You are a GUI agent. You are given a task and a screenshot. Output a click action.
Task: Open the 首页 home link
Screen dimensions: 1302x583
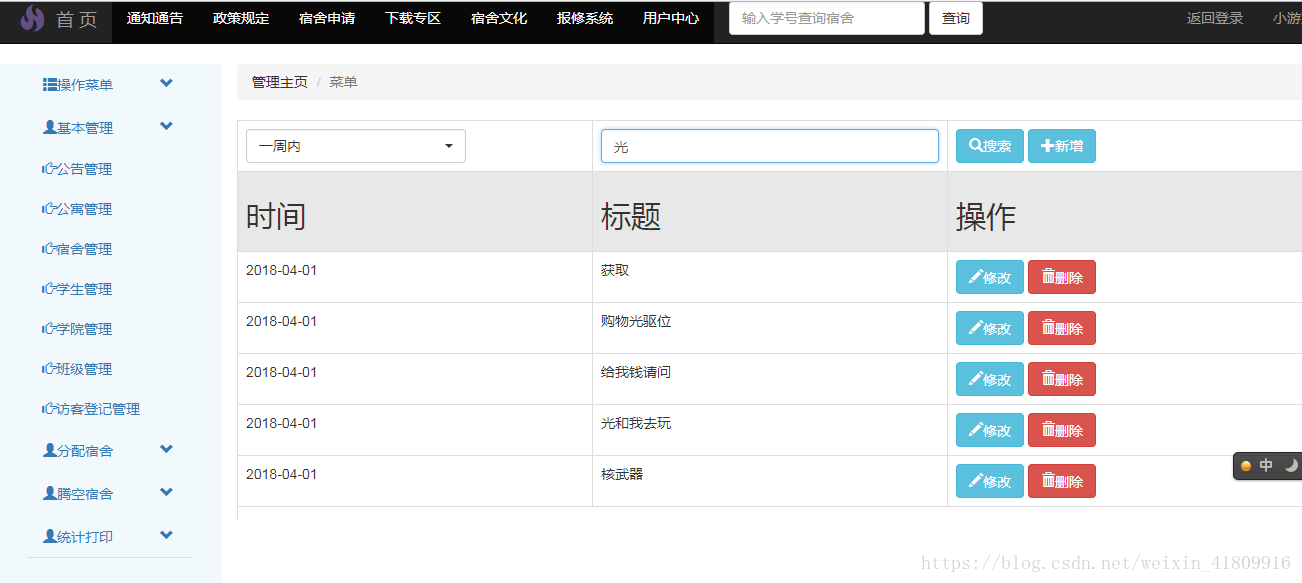click(77, 19)
